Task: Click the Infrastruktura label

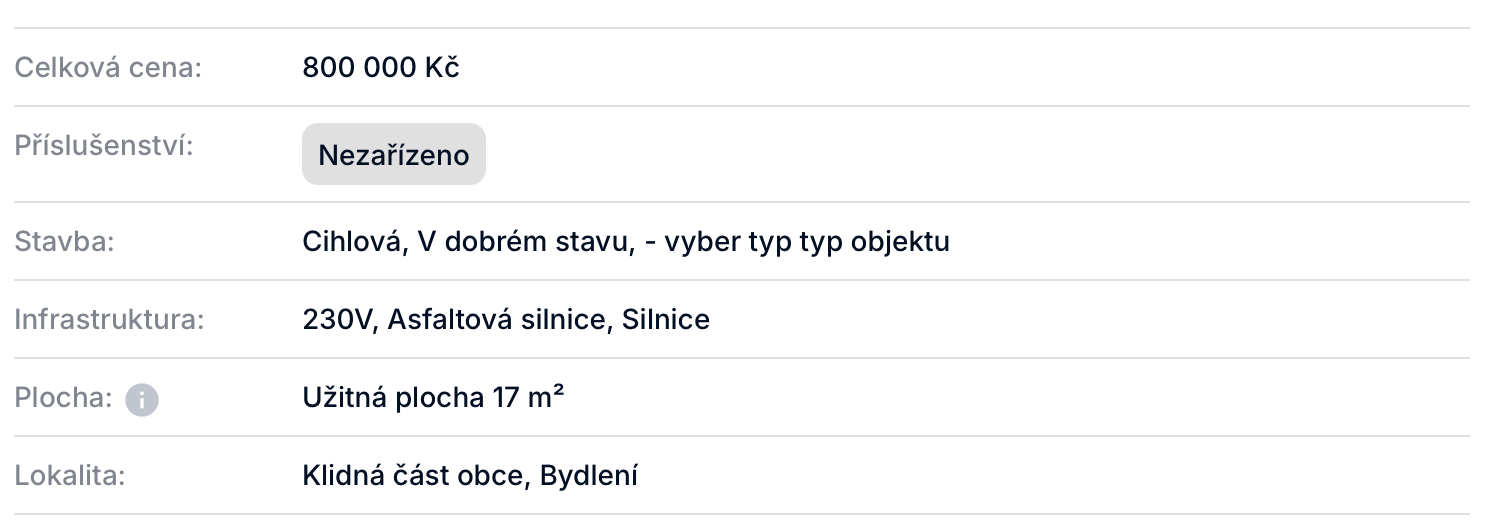Action: coord(109,320)
